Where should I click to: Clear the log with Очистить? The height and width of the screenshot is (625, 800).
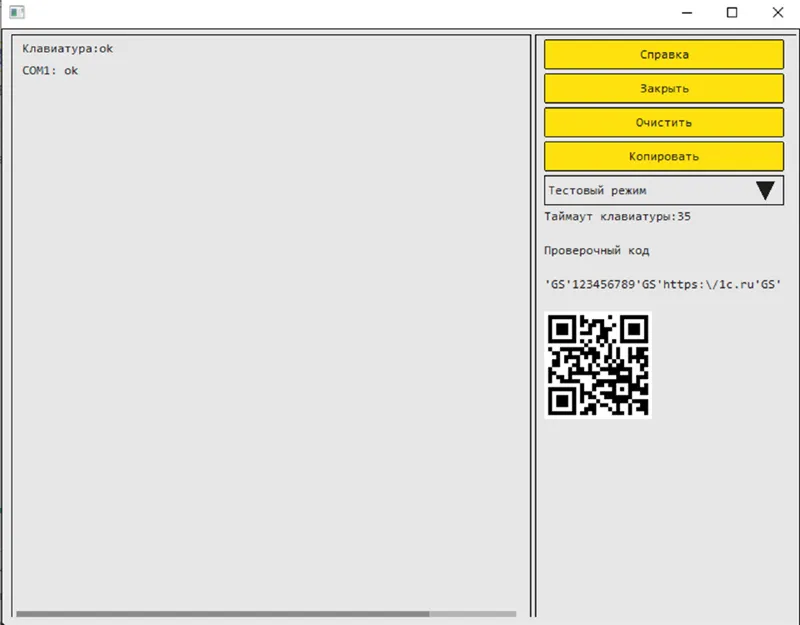click(x=664, y=122)
